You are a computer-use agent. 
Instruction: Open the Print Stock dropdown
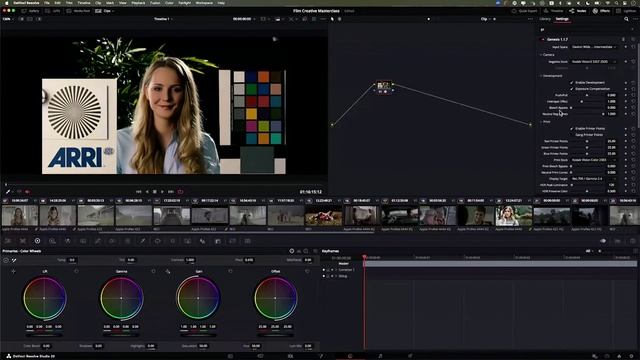pos(594,160)
